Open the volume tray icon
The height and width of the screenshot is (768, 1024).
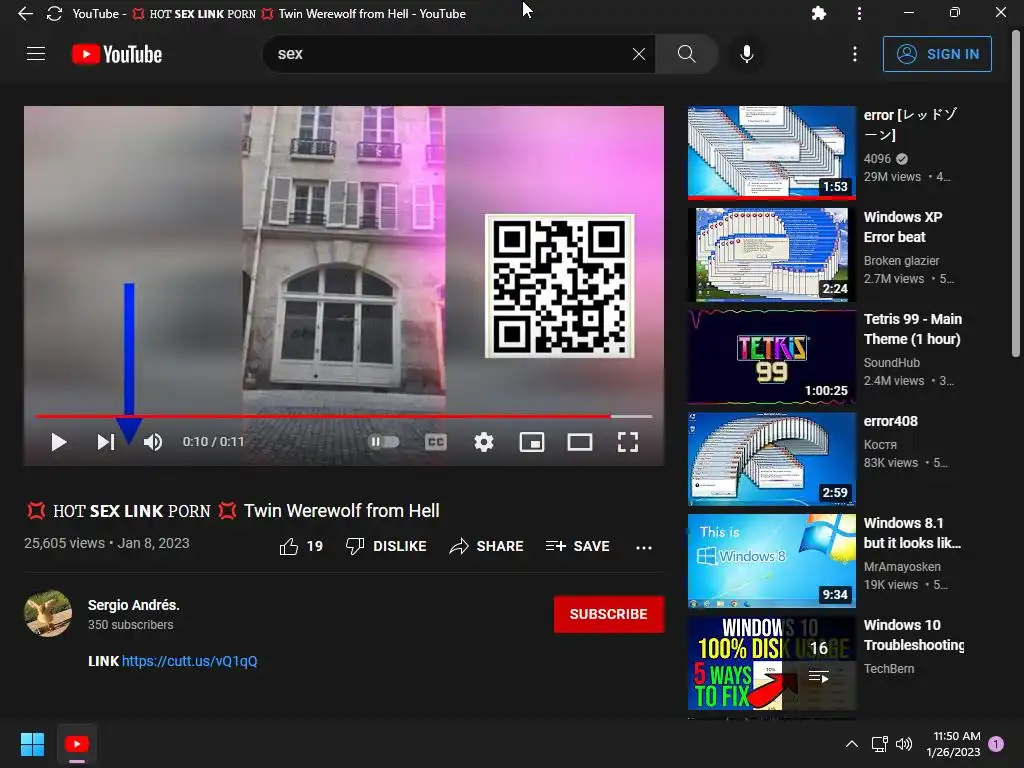(904, 744)
